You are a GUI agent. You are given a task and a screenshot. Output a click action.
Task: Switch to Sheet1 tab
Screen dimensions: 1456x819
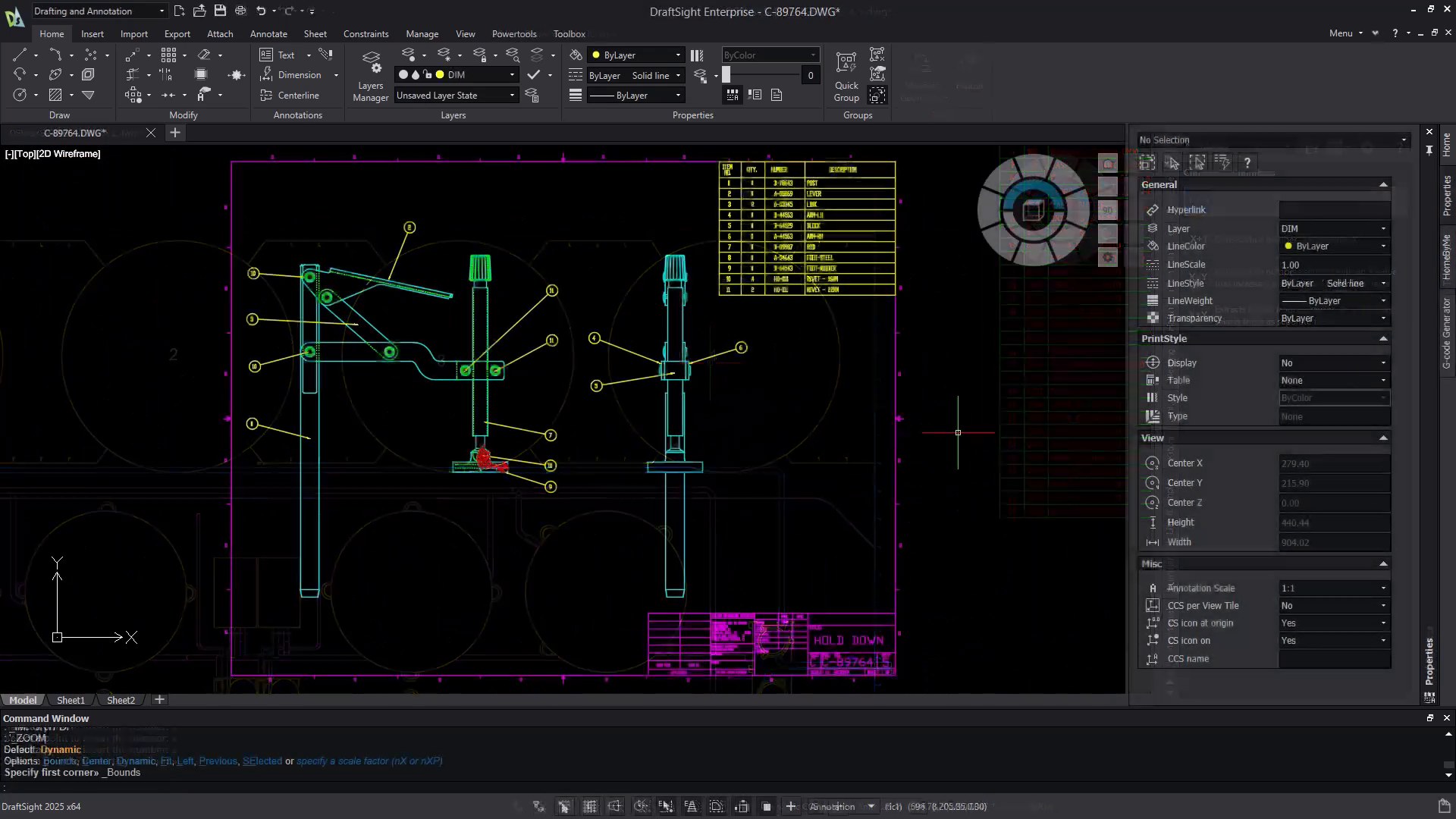[71, 700]
